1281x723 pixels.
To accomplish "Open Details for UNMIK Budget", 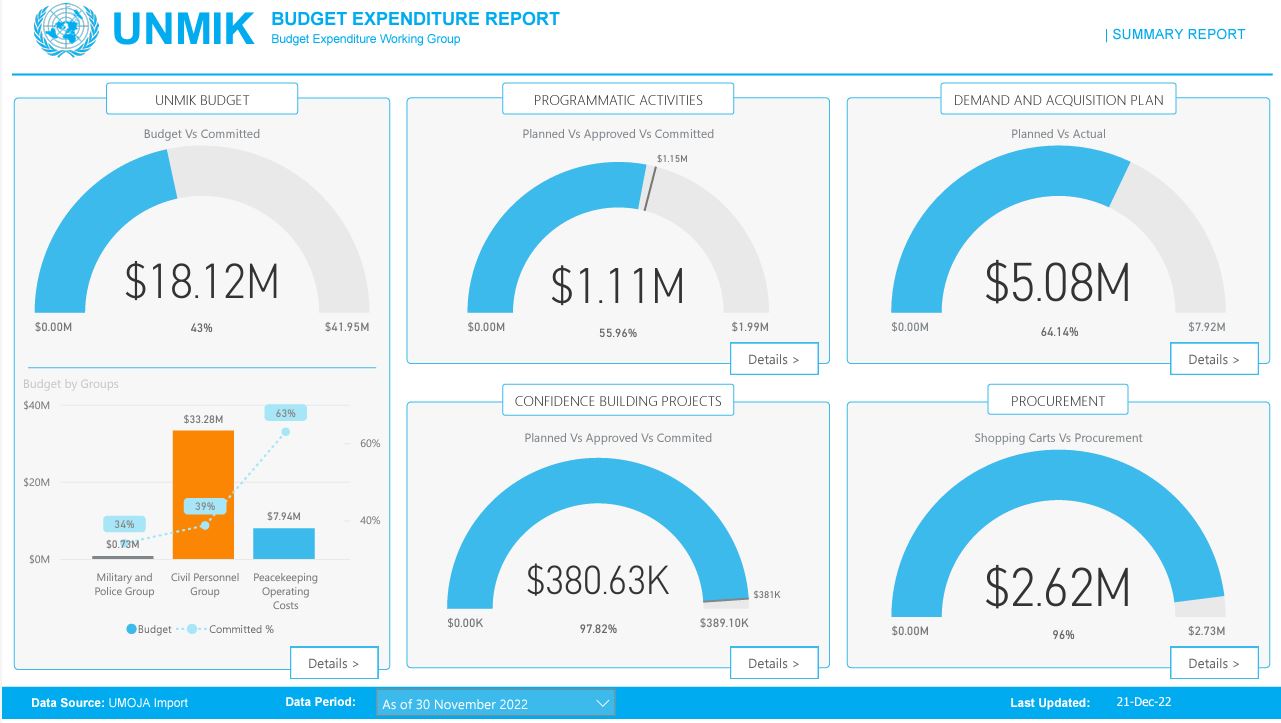I will click(x=335, y=663).
